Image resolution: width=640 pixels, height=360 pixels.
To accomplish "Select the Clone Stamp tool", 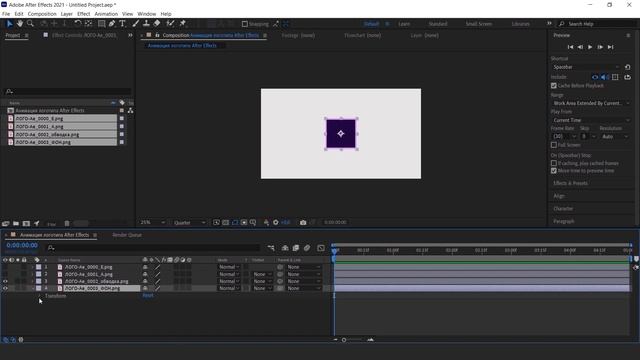I will tap(146, 24).
